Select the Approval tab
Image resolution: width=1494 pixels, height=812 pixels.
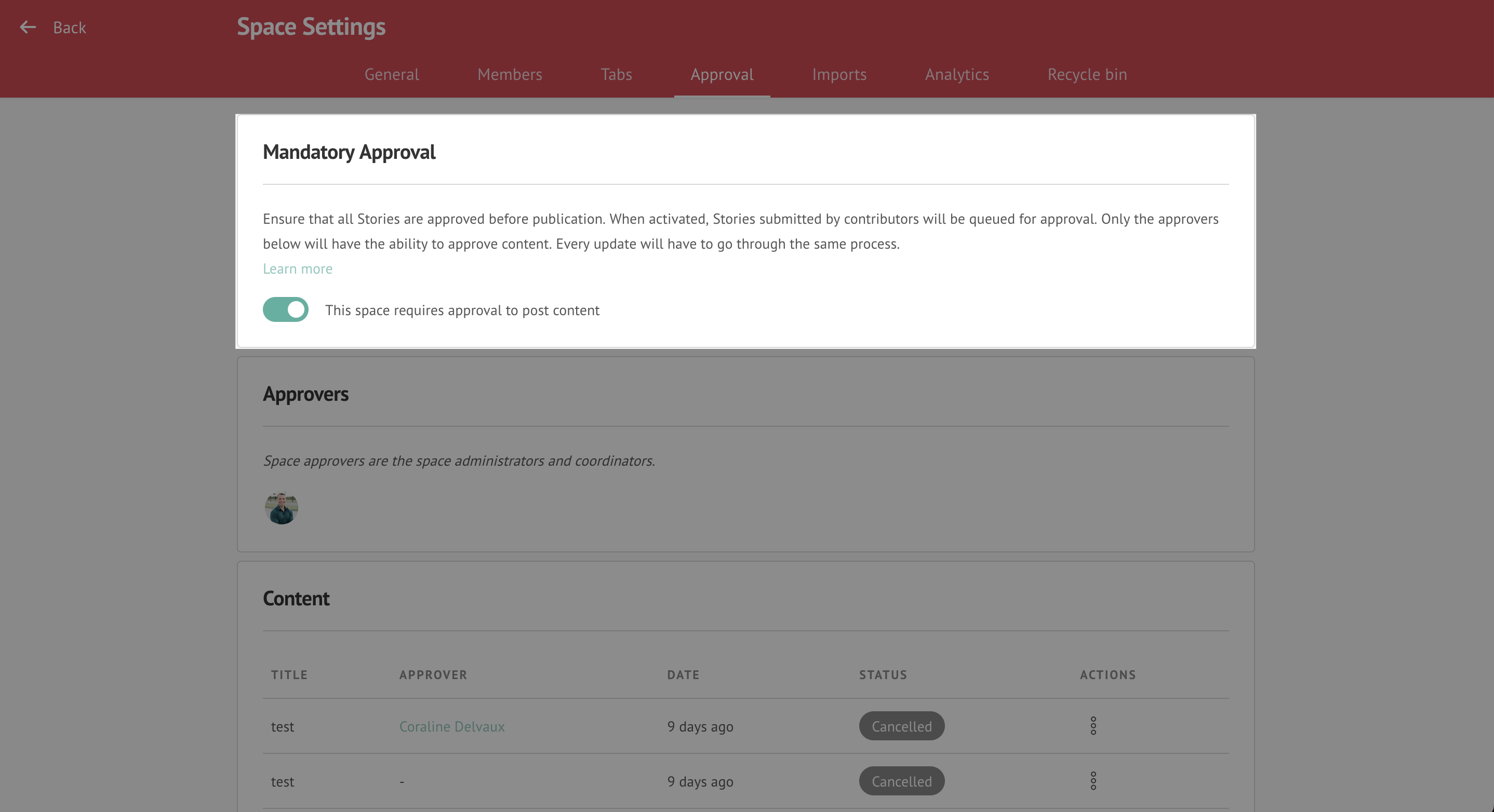pyautogui.click(x=722, y=74)
